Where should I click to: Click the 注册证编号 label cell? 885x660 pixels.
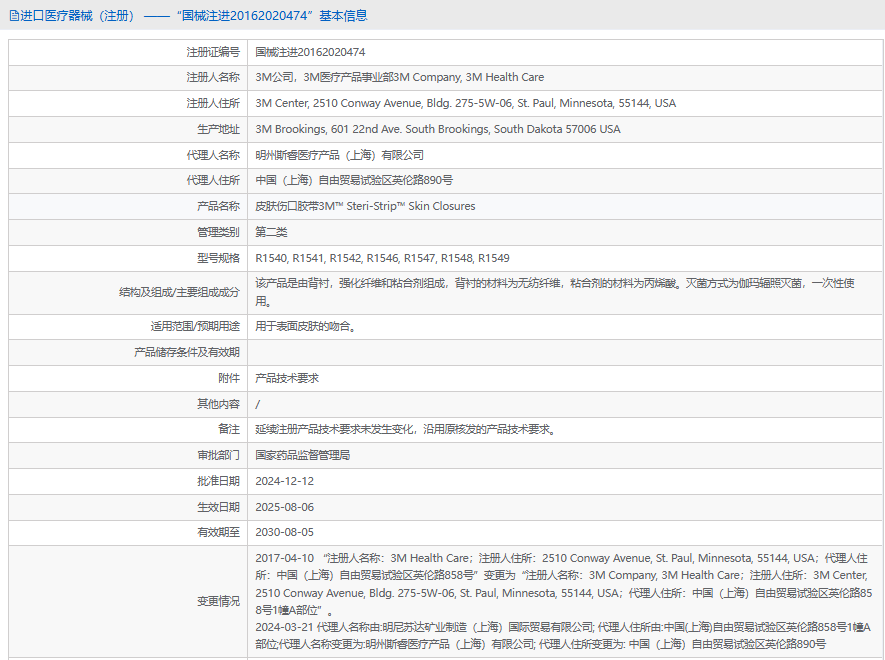pyautogui.click(x=213, y=52)
